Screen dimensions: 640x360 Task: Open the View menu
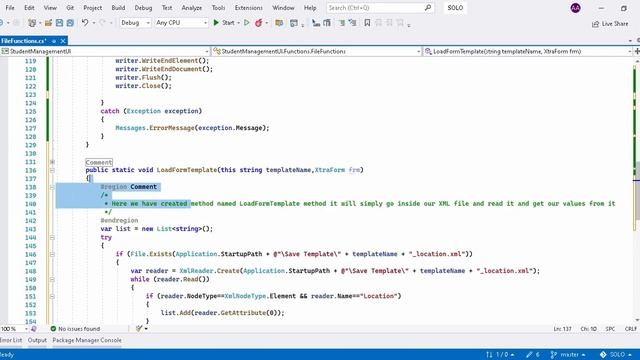50,8
